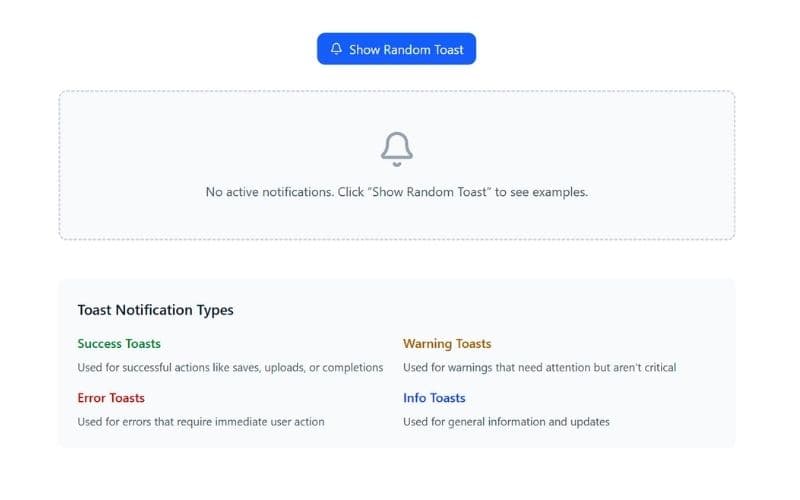Click the Warning Toasts description text
Viewport: 800px width, 500px height.
point(539,367)
